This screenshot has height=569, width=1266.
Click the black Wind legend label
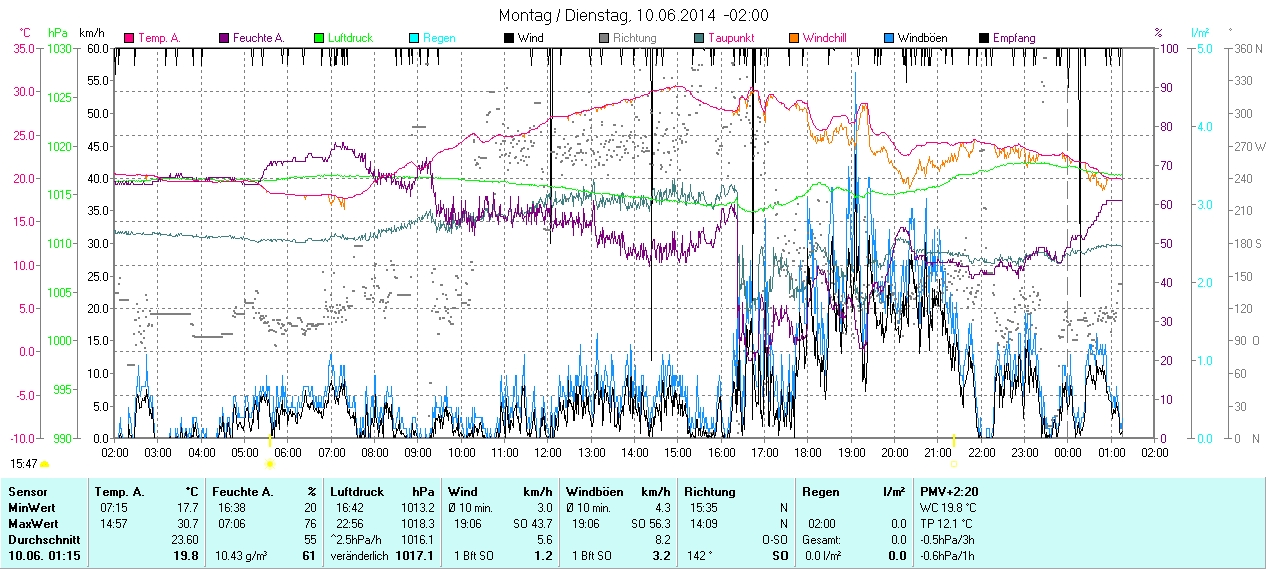coord(530,38)
